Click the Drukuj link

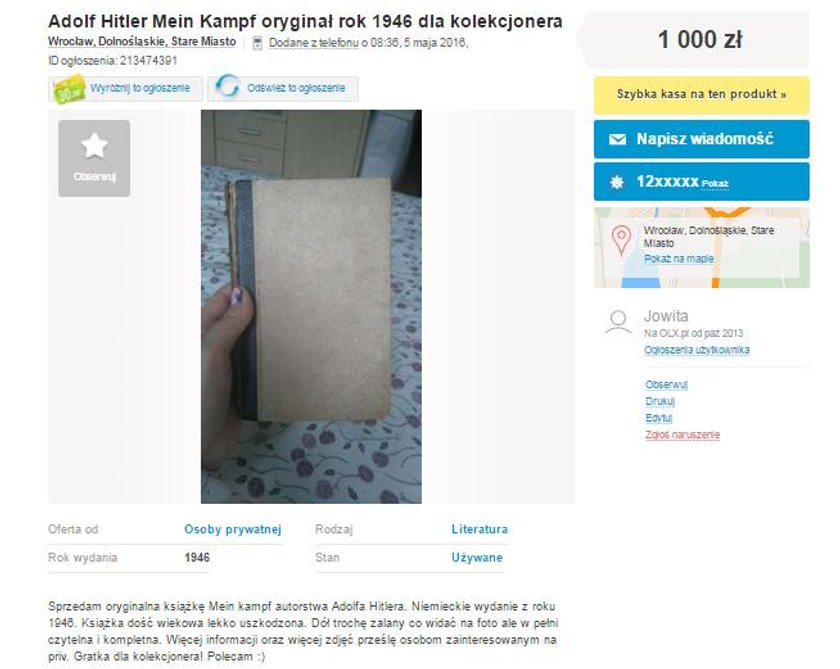coord(659,401)
